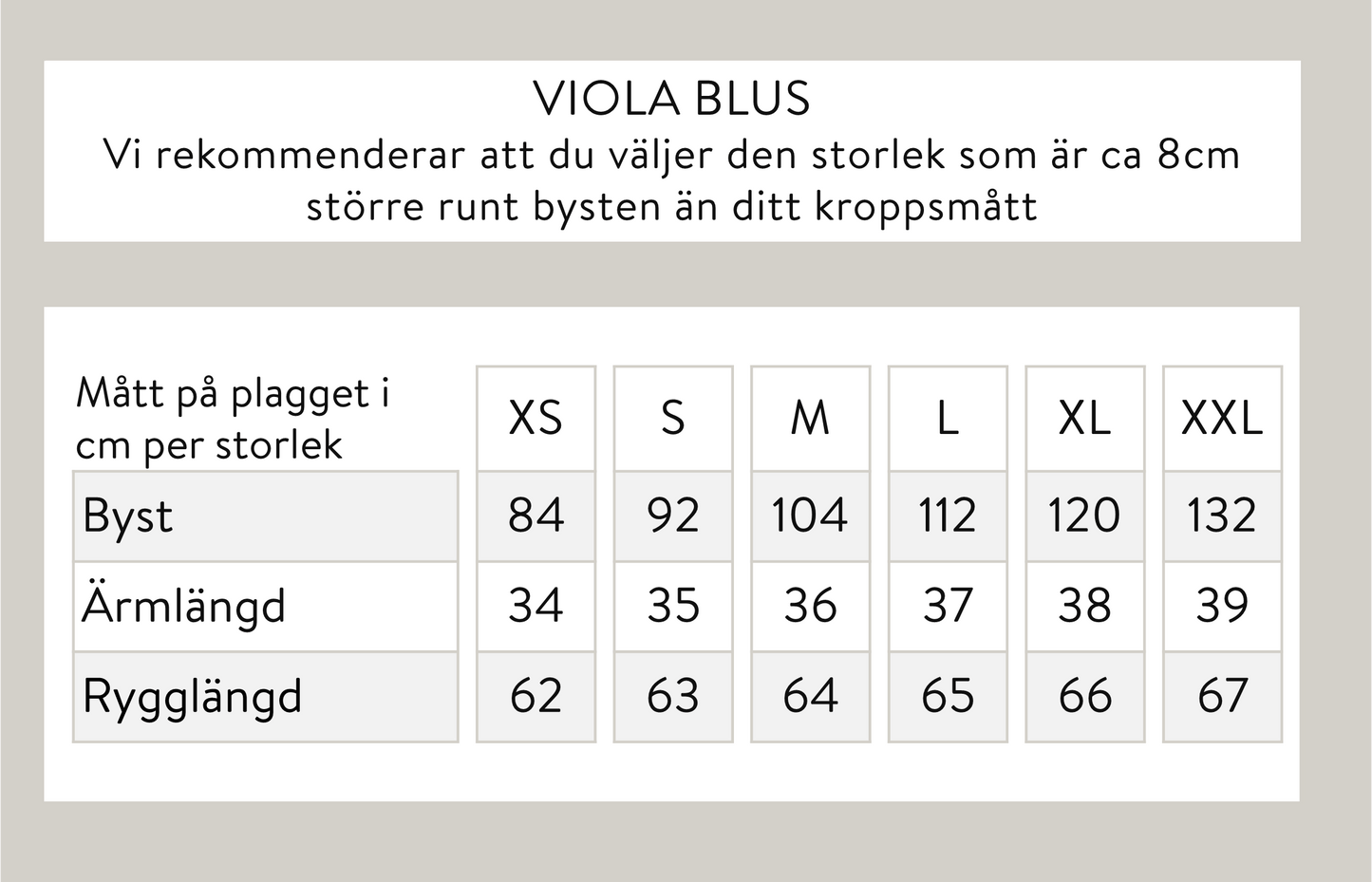Click the 'Mått på plagget i cm' label
This screenshot has width=1372, height=882.
(233, 418)
